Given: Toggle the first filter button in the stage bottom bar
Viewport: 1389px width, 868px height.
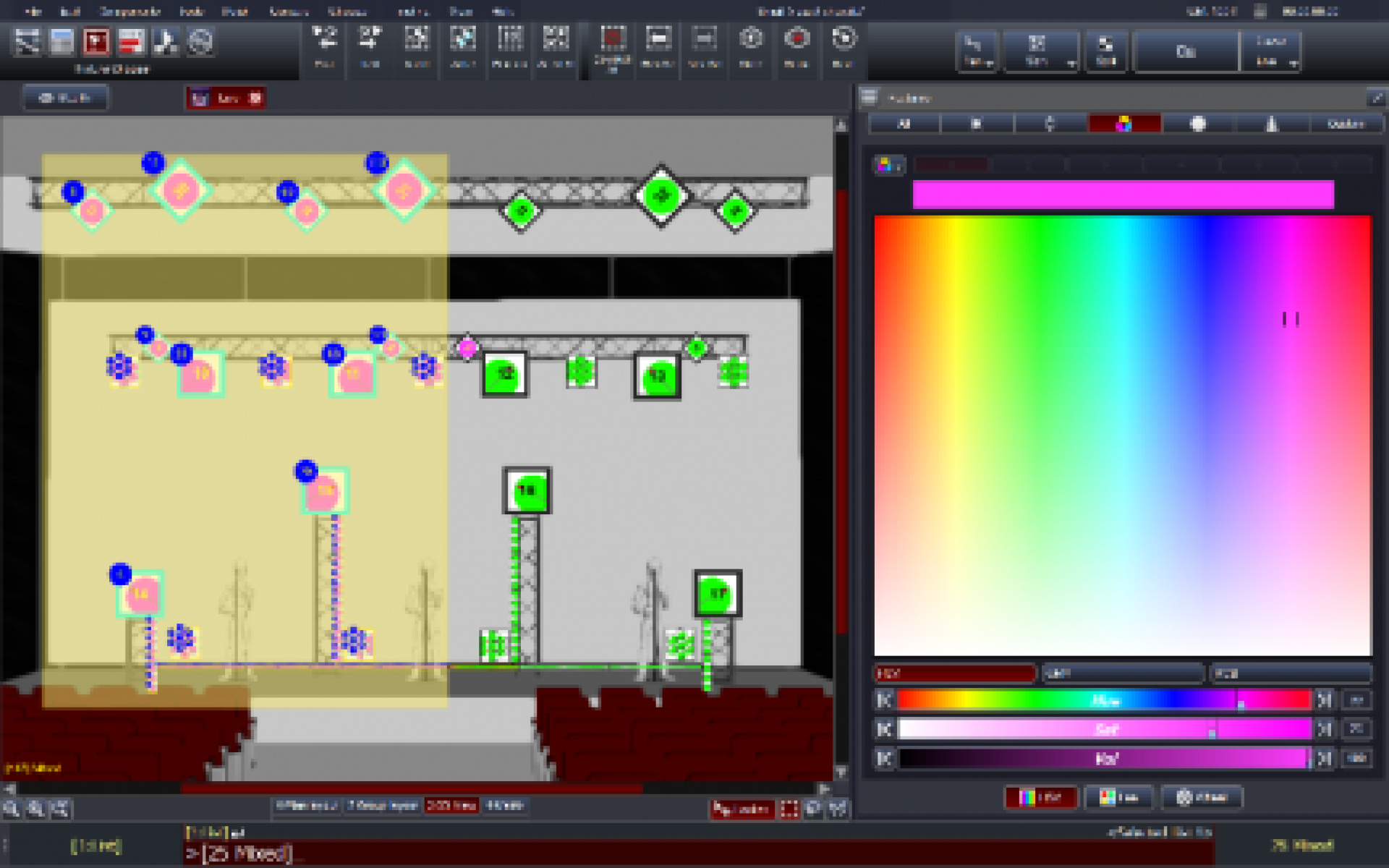Looking at the screenshot, I should pos(307,806).
